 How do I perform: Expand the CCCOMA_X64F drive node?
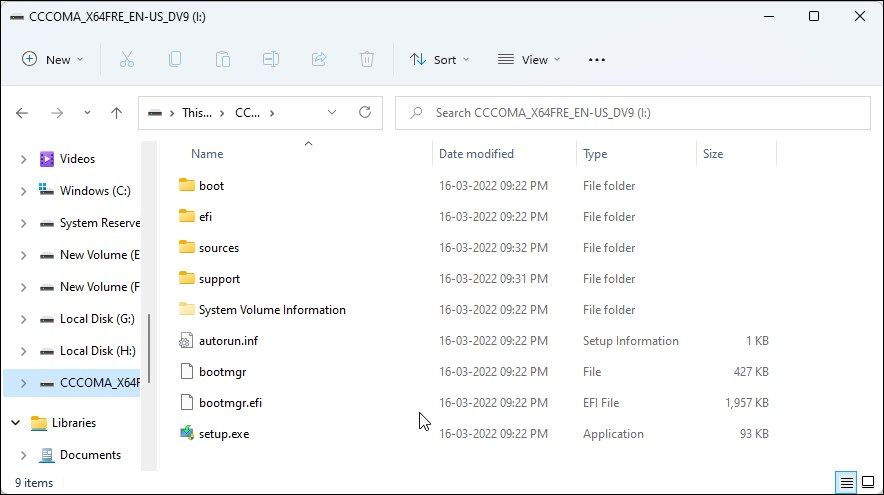tap(23, 383)
